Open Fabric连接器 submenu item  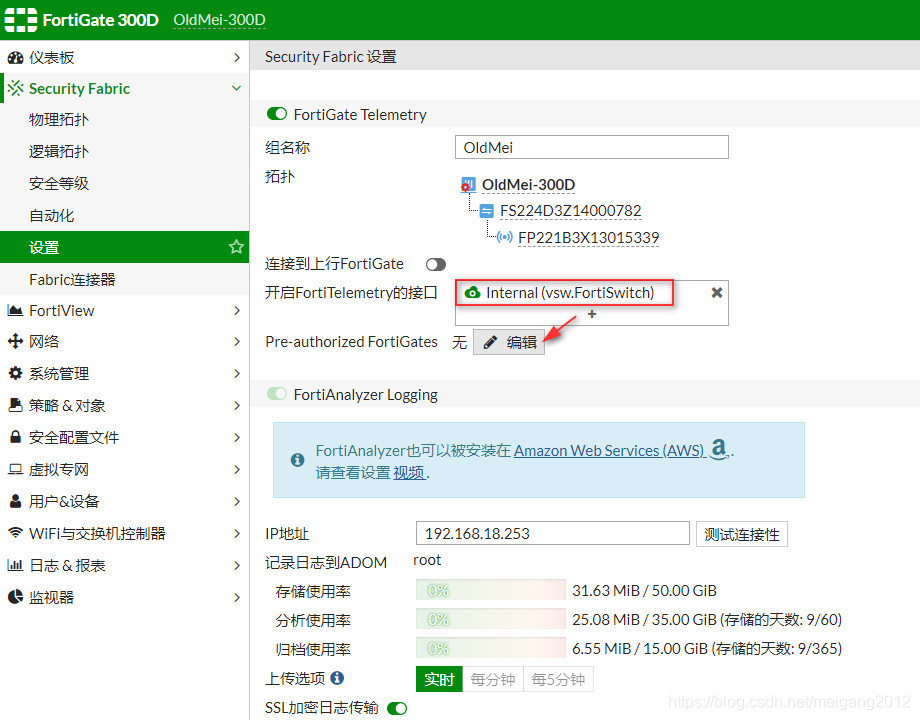coord(124,279)
